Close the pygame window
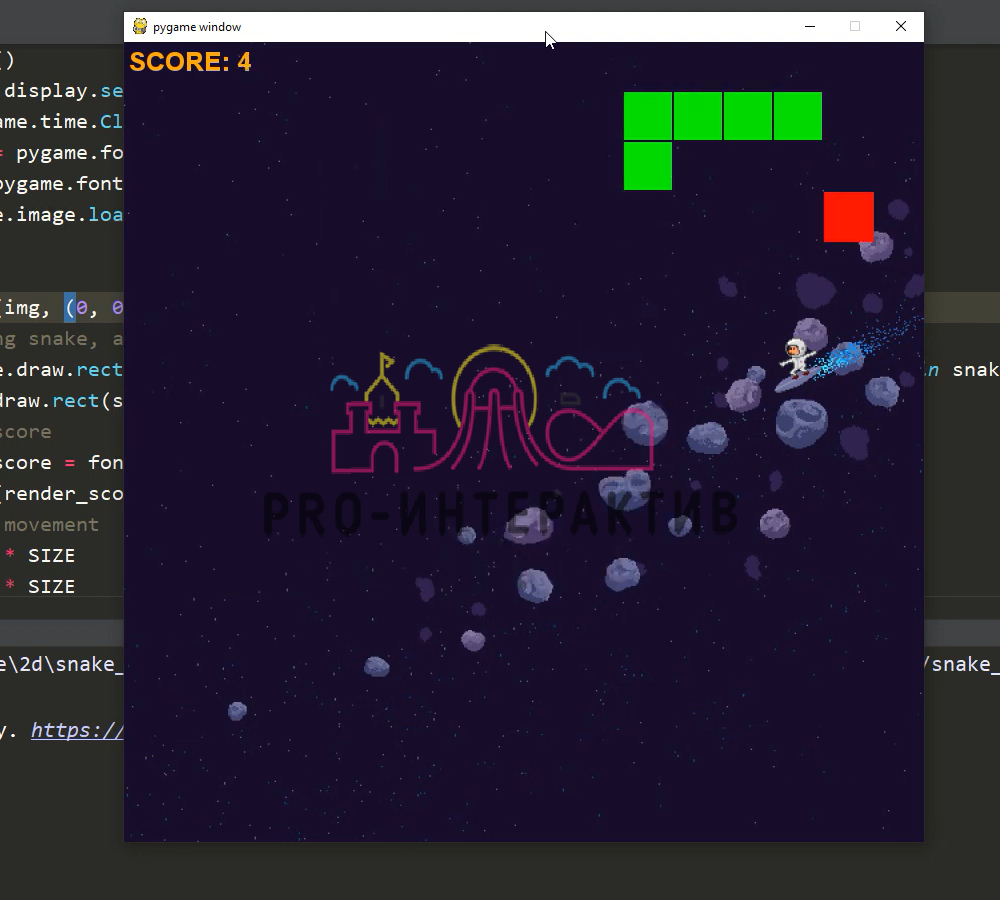 [x=901, y=26]
